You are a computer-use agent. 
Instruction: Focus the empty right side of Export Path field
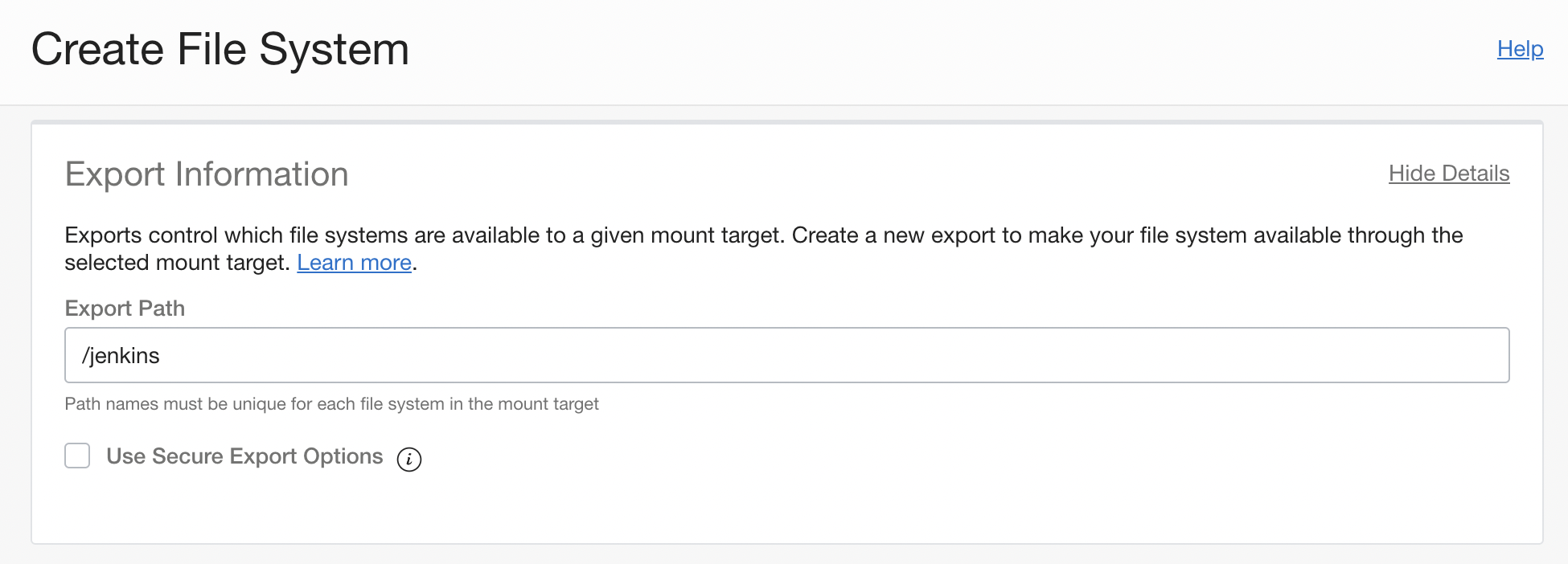[x=1206, y=355]
